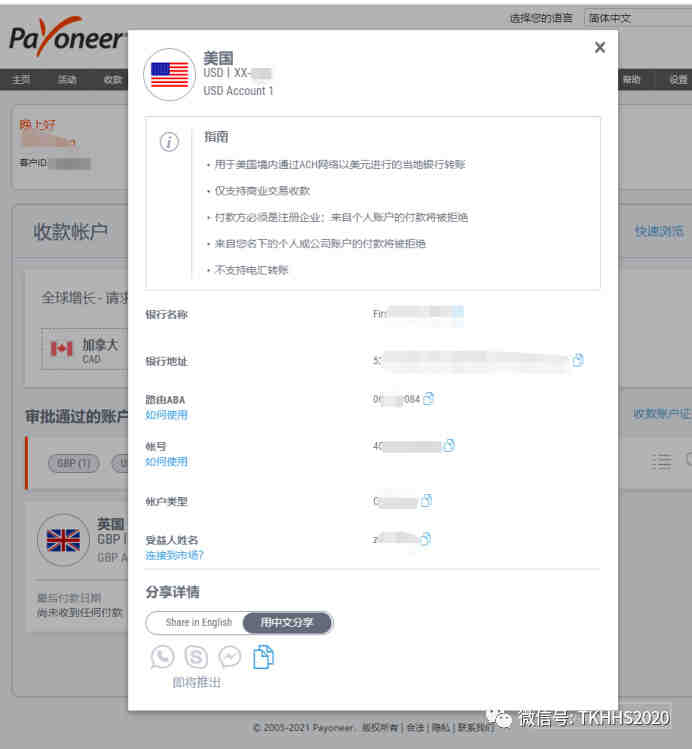Click the 银行地址 label
692x749 pixels.
(166, 361)
